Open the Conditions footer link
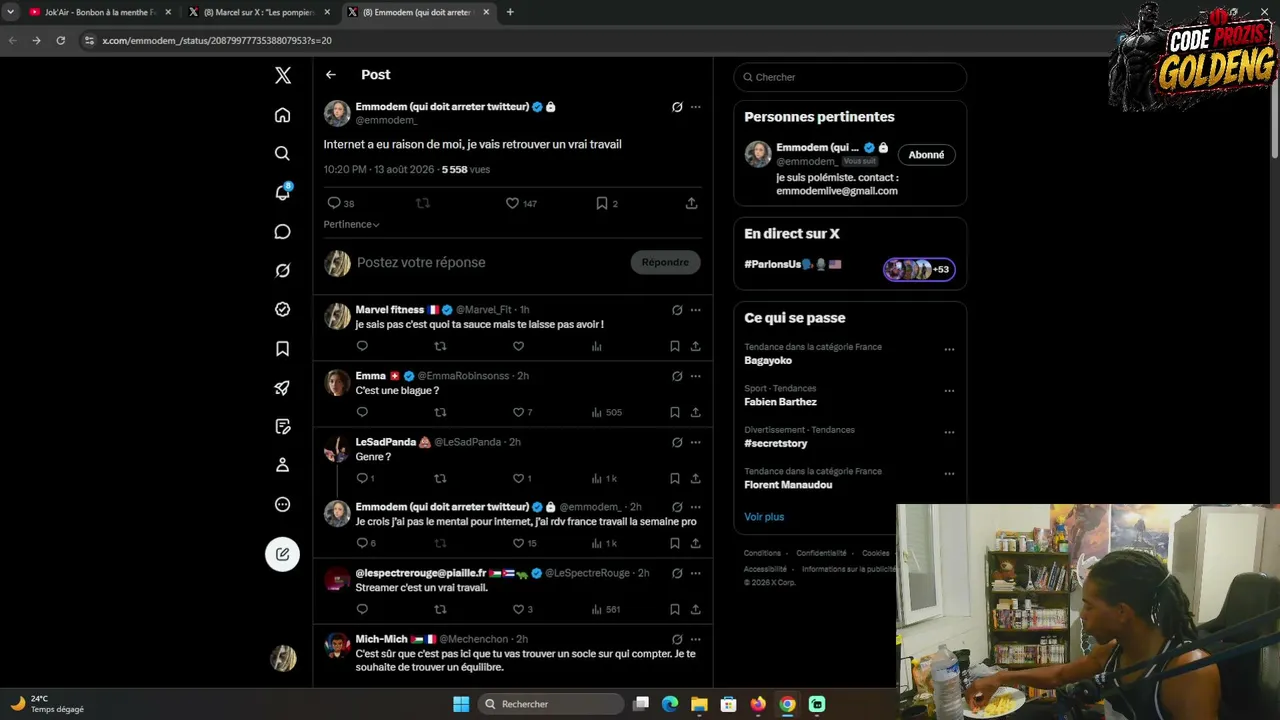 [762, 553]
